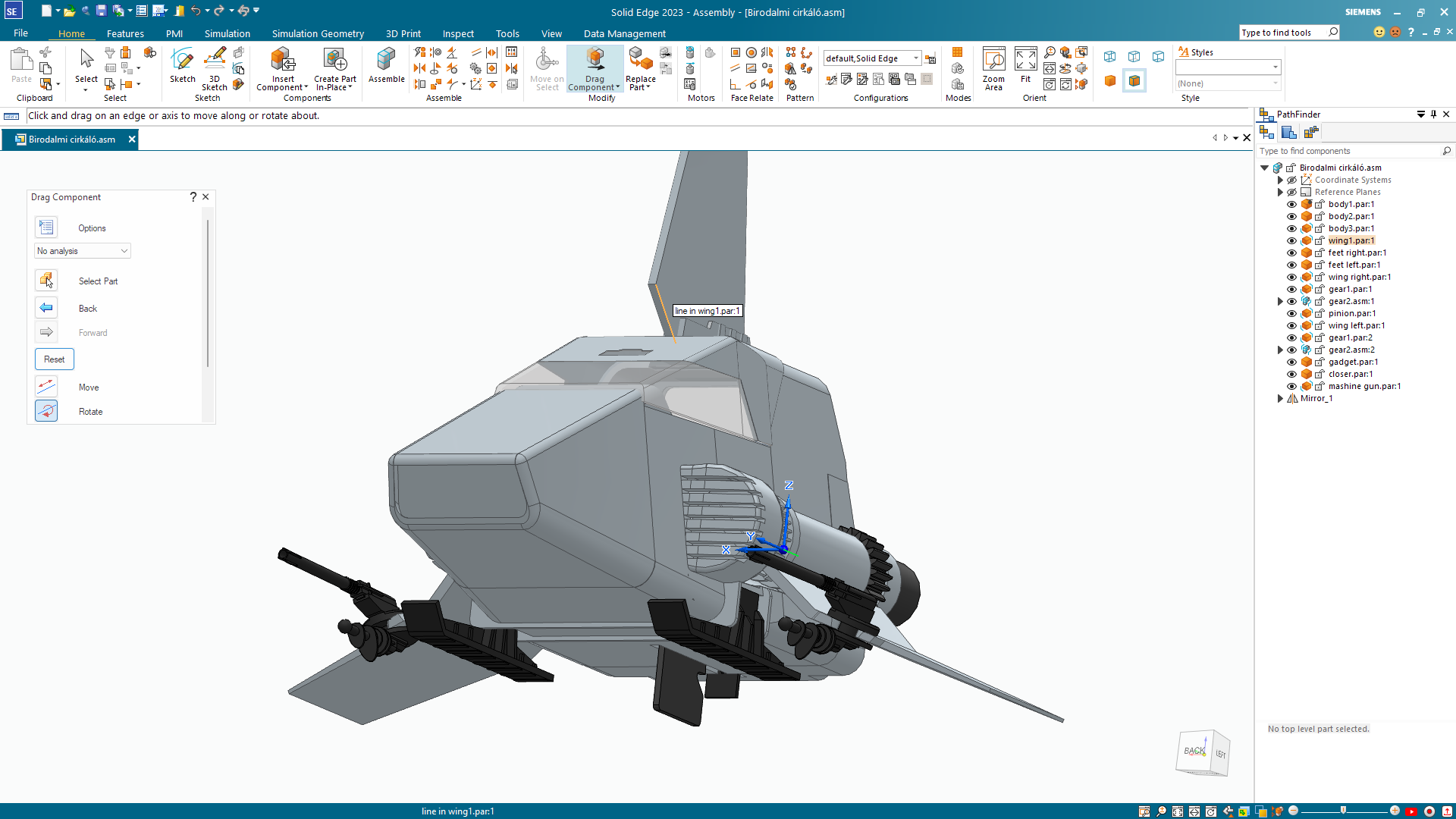Image resolution: width=1456 pixels, height=819 pixels.
Task: Adjust the status bar zoom slider
Action: (1343, 811)
